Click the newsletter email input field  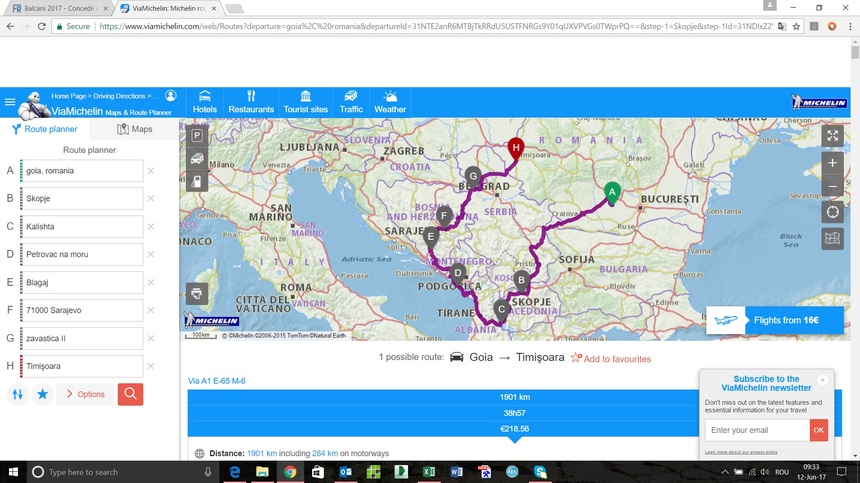[x=756, y=430]
